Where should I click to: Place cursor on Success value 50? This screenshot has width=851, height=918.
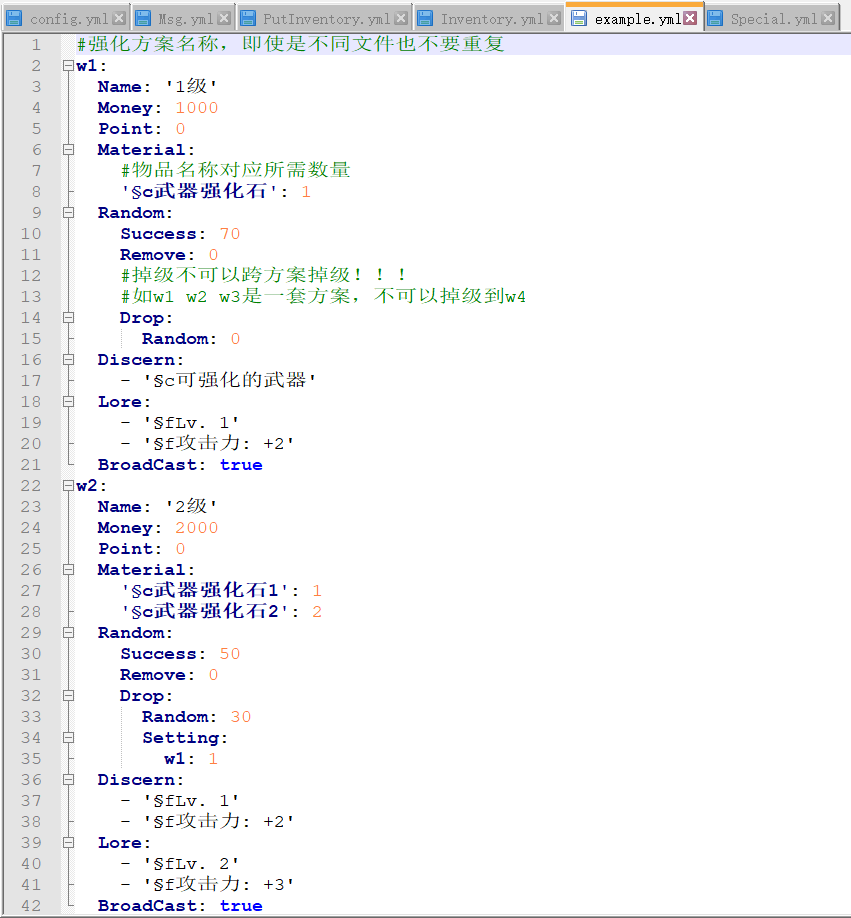(x=230, y=653)
